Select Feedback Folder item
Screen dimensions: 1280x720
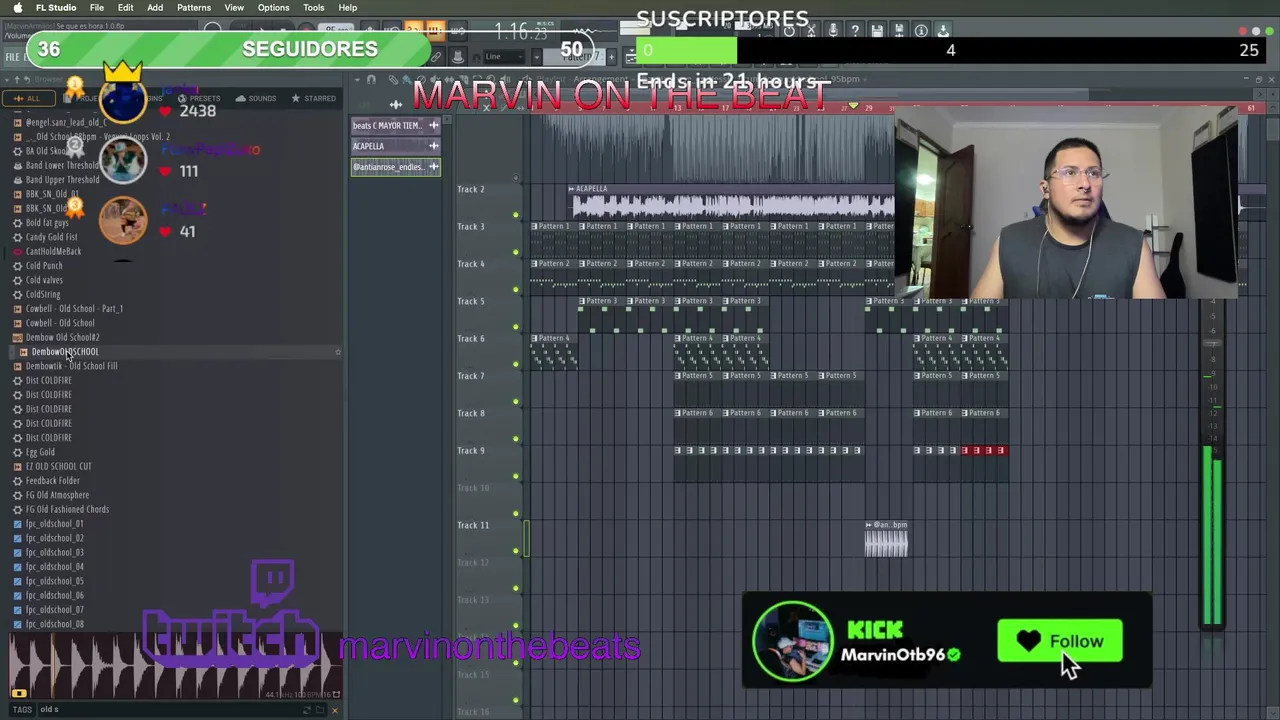coord(52,481)
